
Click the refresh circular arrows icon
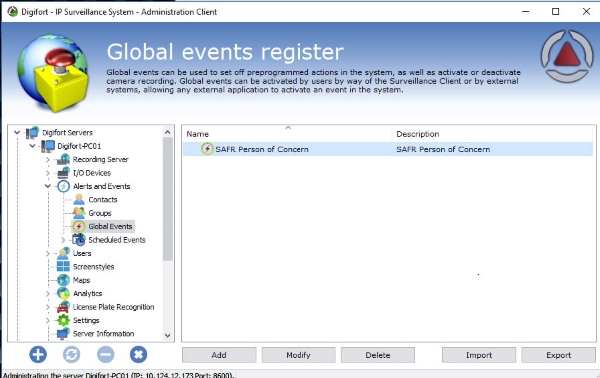(x=72, y=354)
